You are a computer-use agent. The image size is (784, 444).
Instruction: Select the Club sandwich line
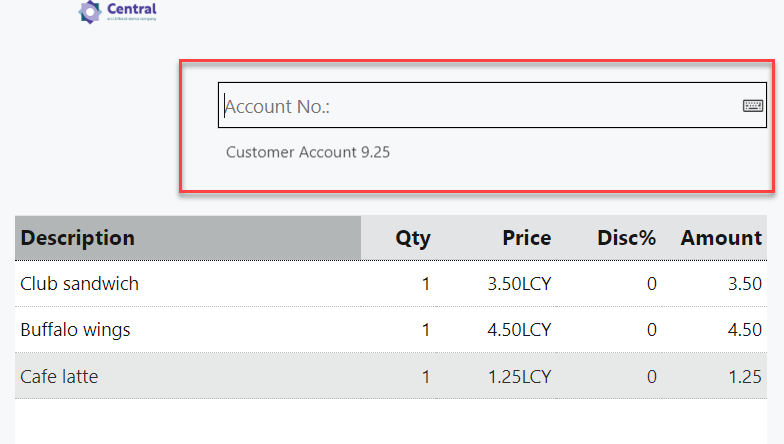pos(80,284)
